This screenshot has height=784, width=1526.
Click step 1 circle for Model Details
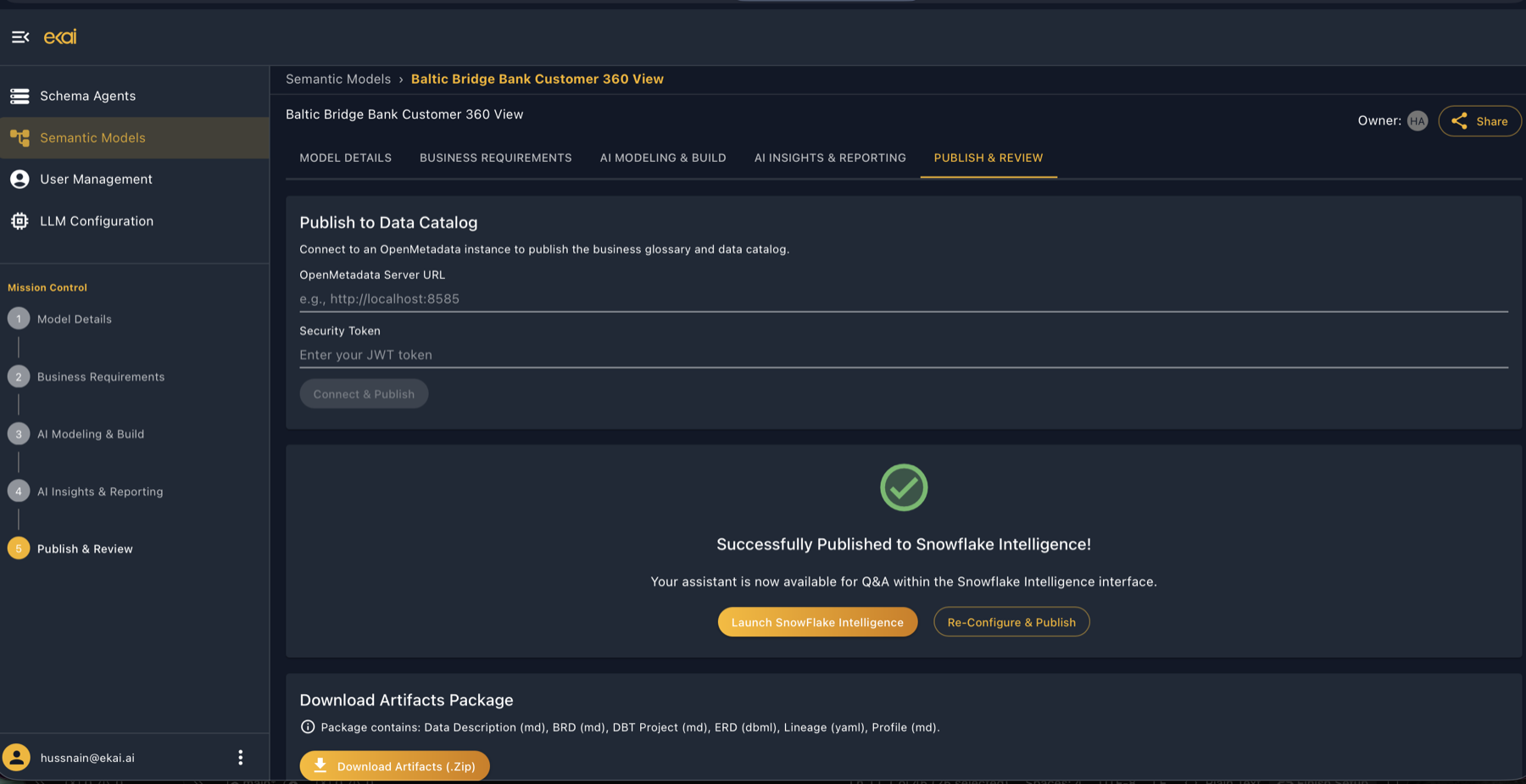19,319
